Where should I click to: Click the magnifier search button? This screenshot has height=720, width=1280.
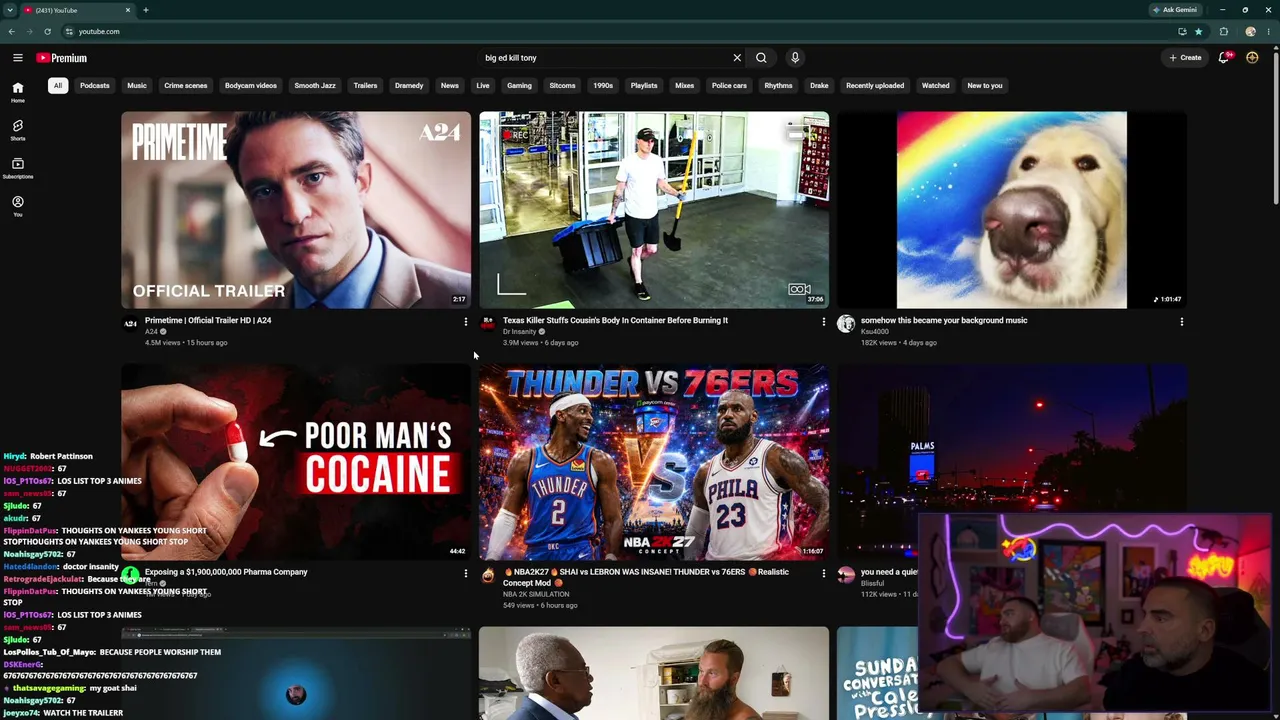(x=761, y=58)
